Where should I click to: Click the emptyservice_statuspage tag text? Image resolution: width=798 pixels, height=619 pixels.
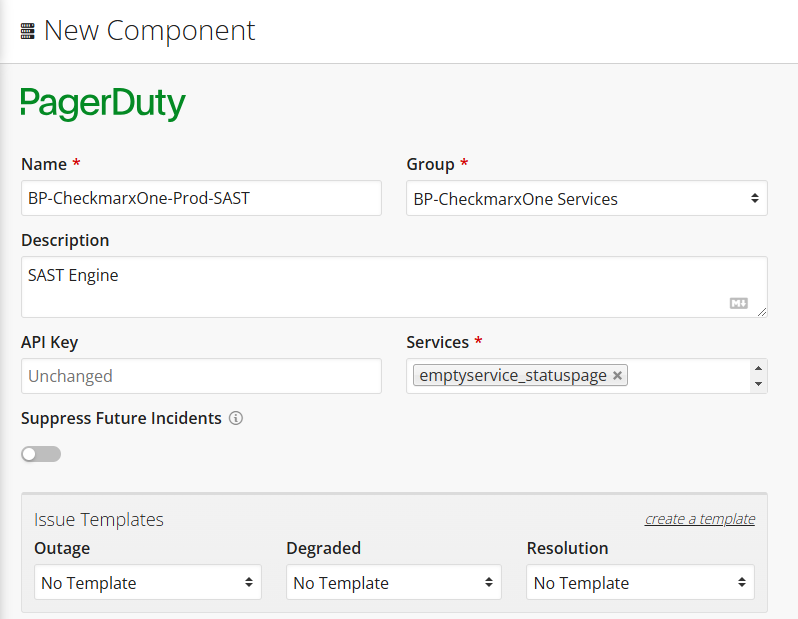[513, 376]
